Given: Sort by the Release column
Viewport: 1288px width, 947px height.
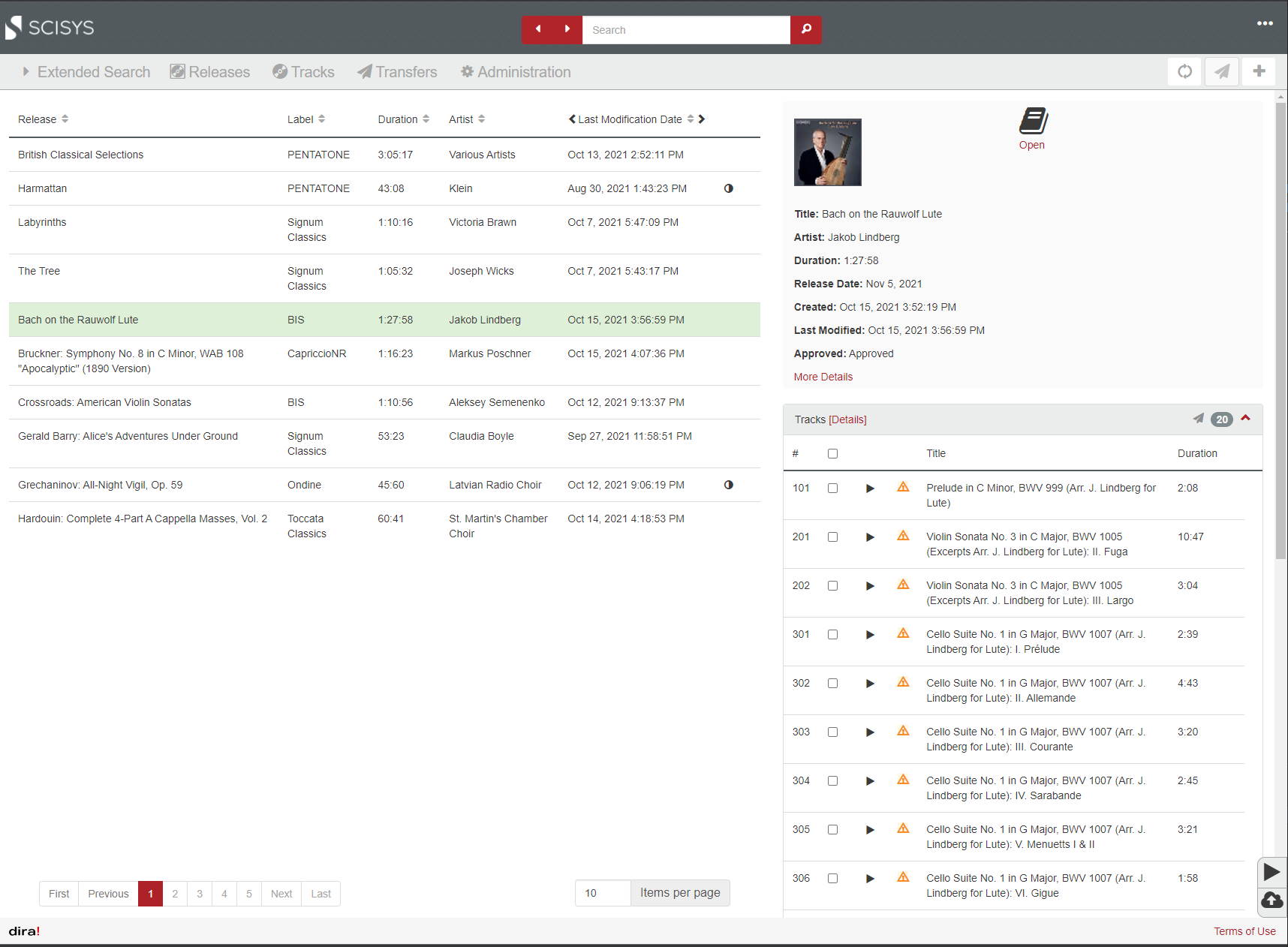Looking at the screenshot, I should click(43, 119).
